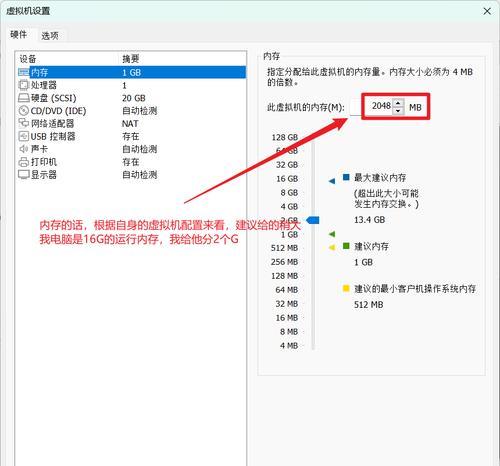Select the hard disk (SCSI) icon
500x466 pixels.
[x=24, y=98]
